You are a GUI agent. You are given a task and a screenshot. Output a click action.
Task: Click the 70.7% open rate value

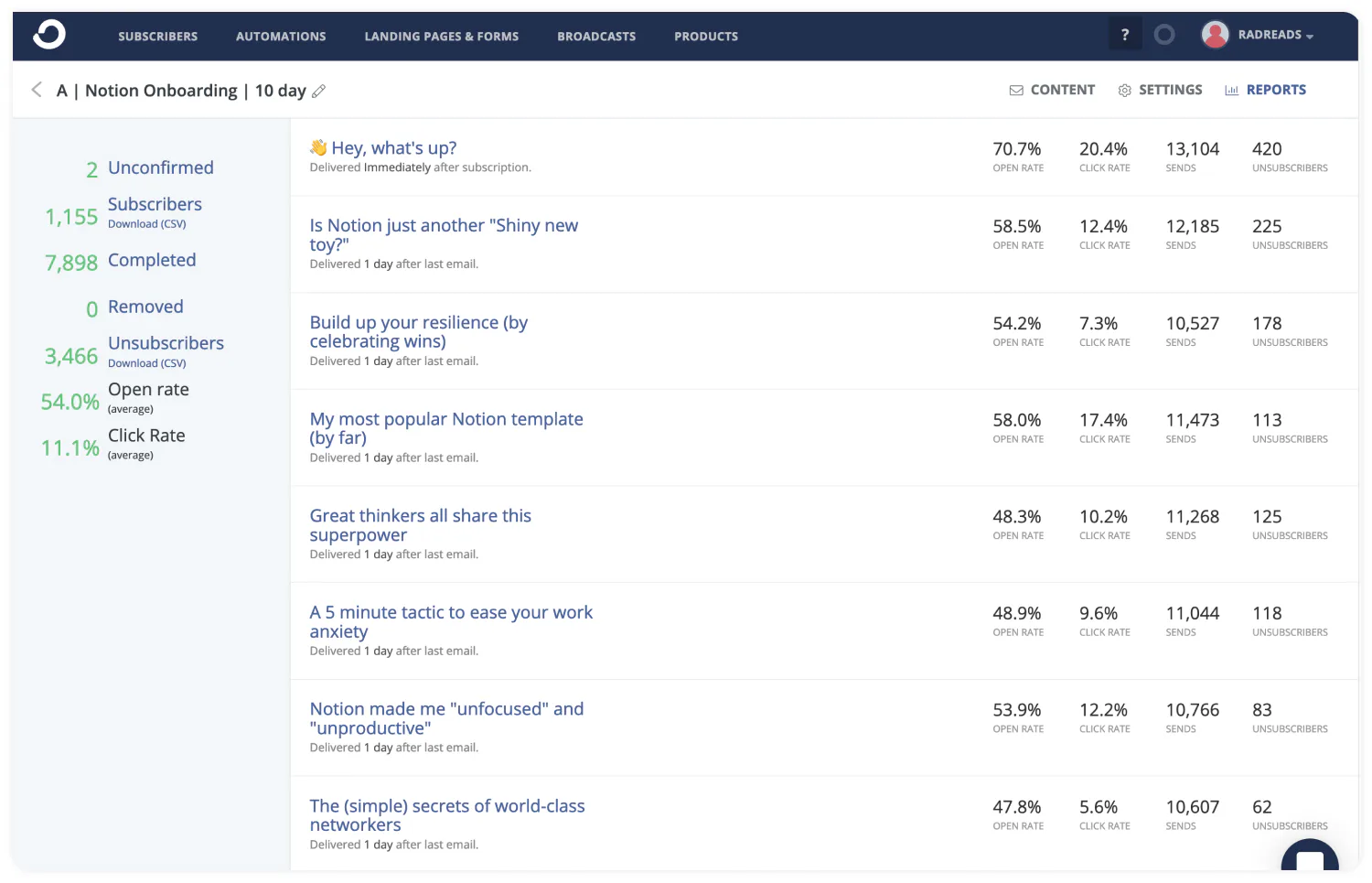coord(1017,149)
